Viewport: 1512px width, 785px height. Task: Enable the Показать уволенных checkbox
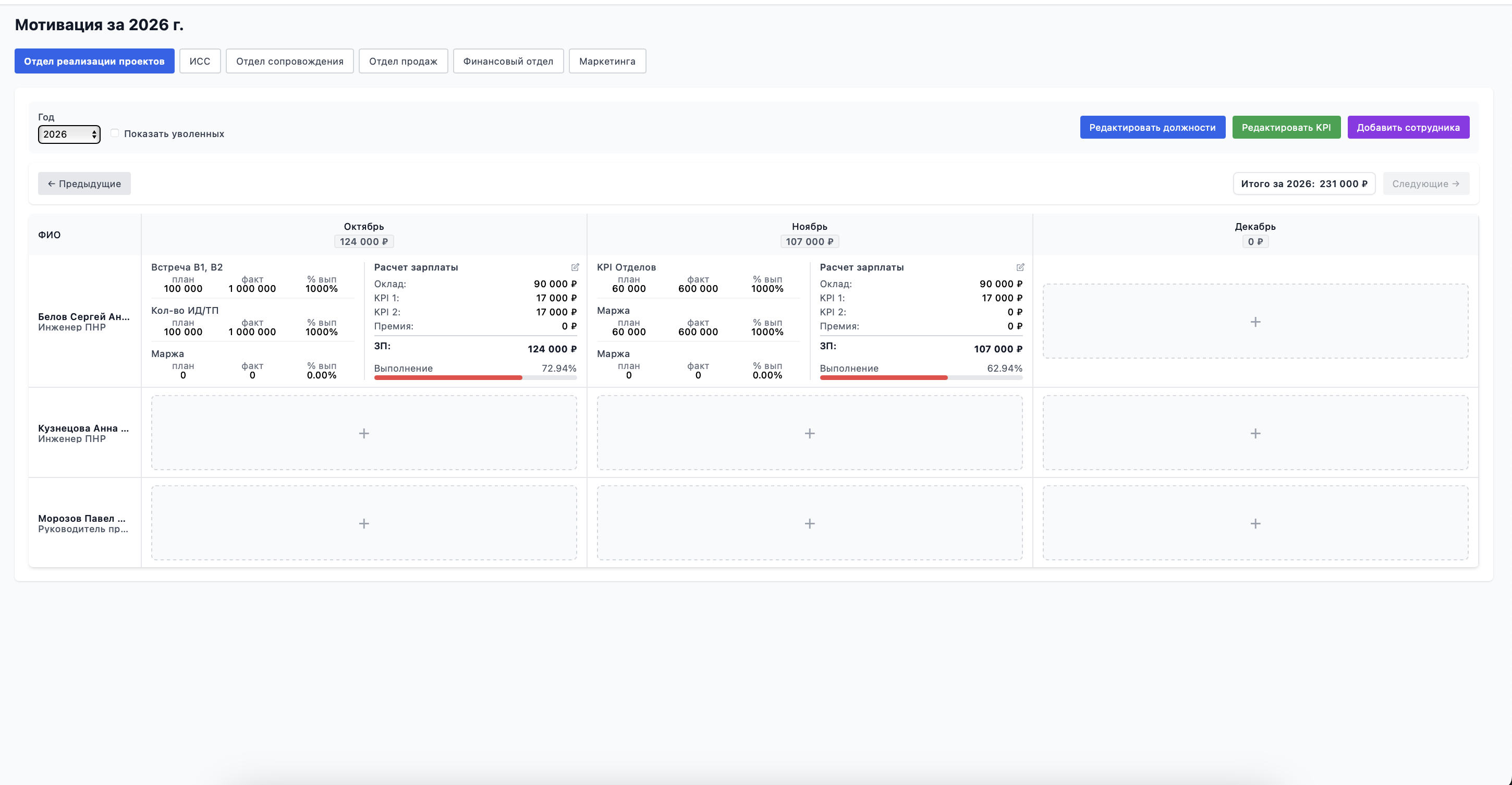point(115,133)
